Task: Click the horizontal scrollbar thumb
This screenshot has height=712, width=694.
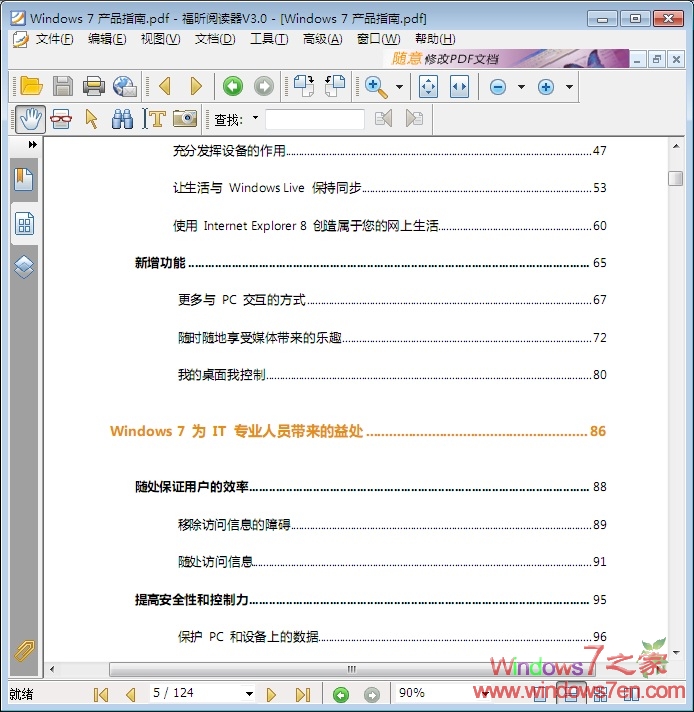Action: click(351, 669)
